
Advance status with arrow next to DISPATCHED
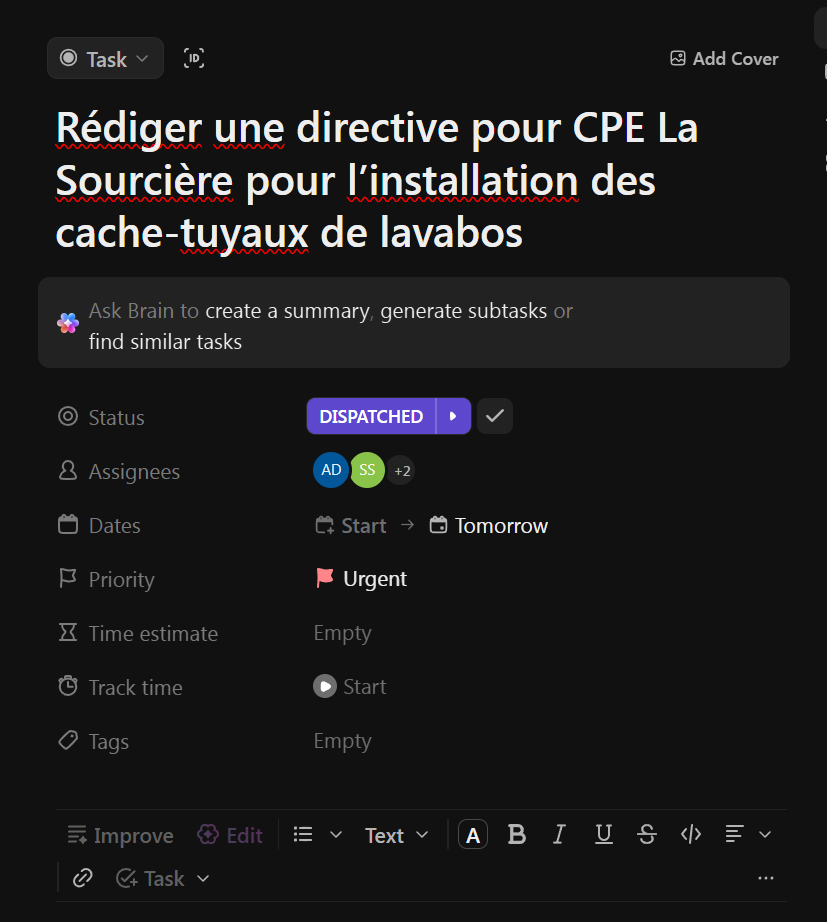point(453,416)
